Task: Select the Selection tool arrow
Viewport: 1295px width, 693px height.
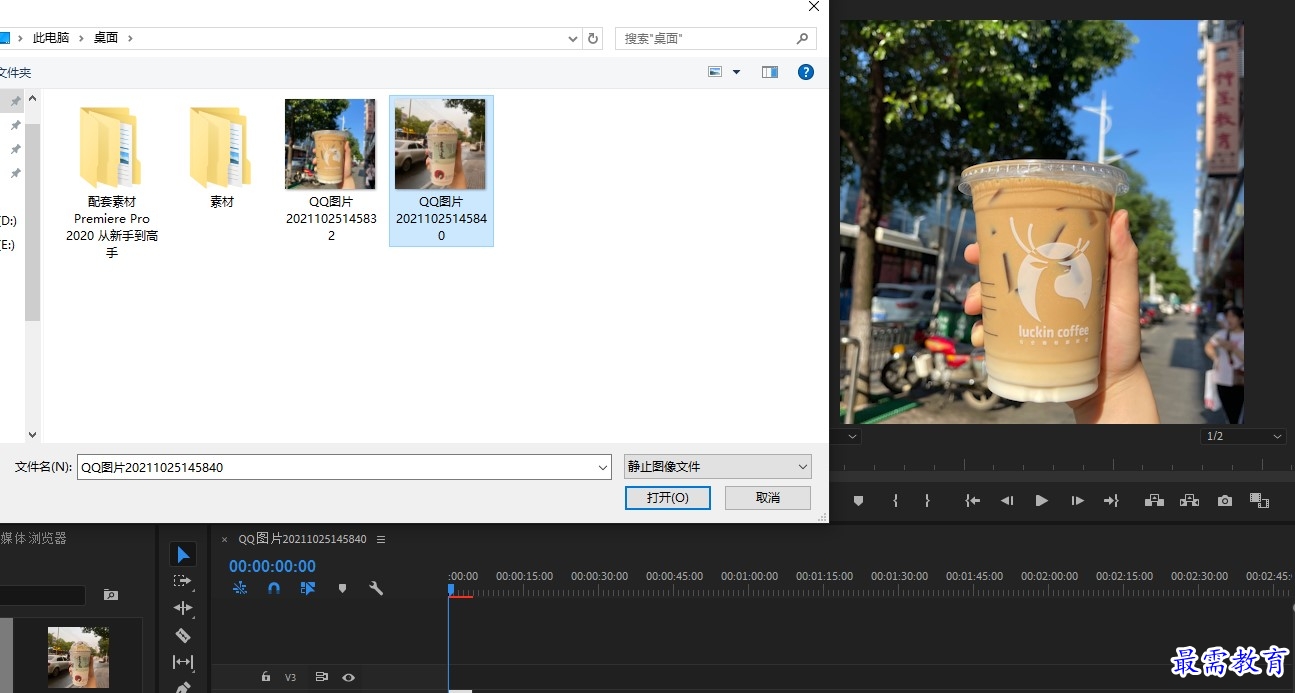Action: pos(182,554)
